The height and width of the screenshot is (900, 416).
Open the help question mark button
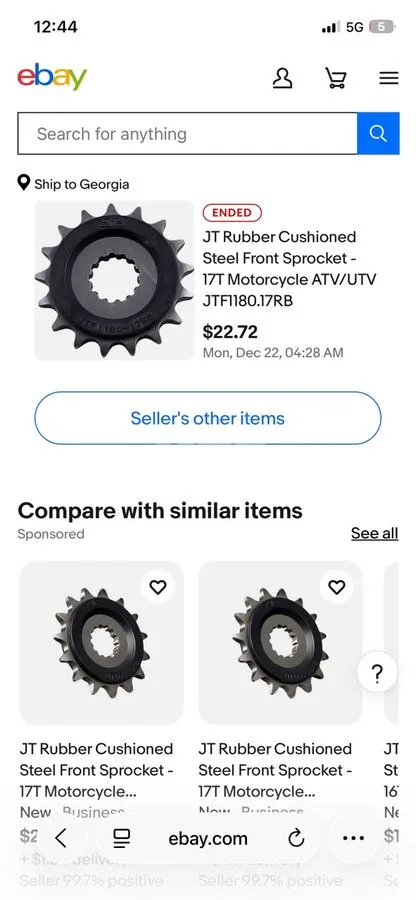click(377, 674)
